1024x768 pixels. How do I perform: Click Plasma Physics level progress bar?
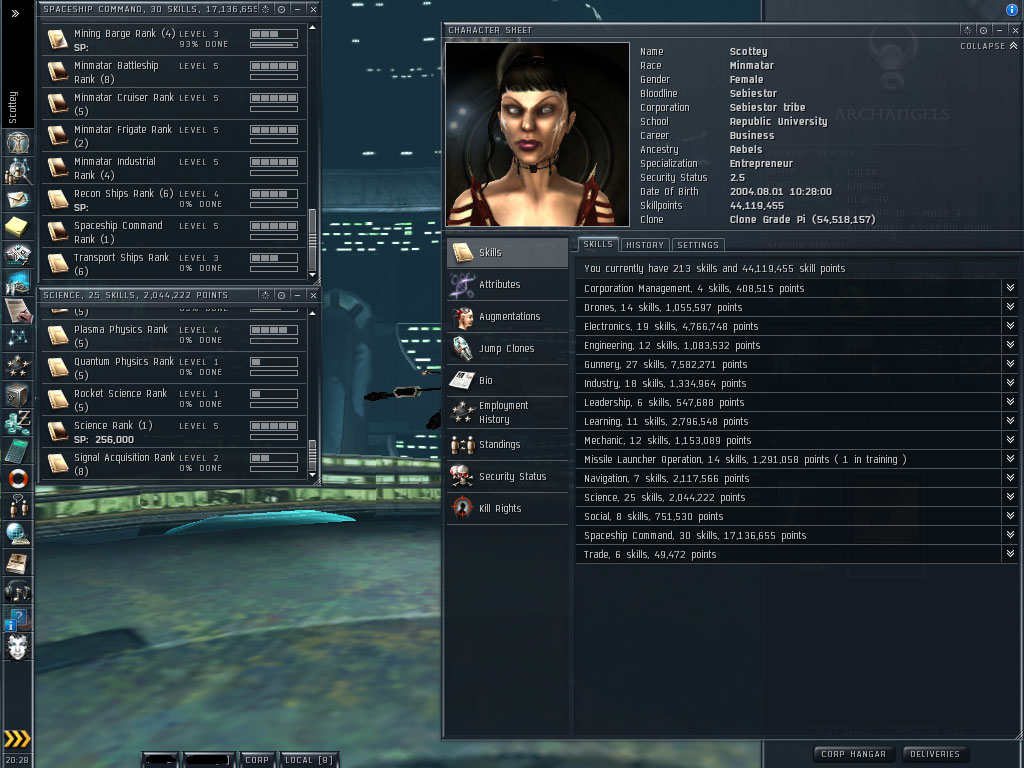click(274, 330)
